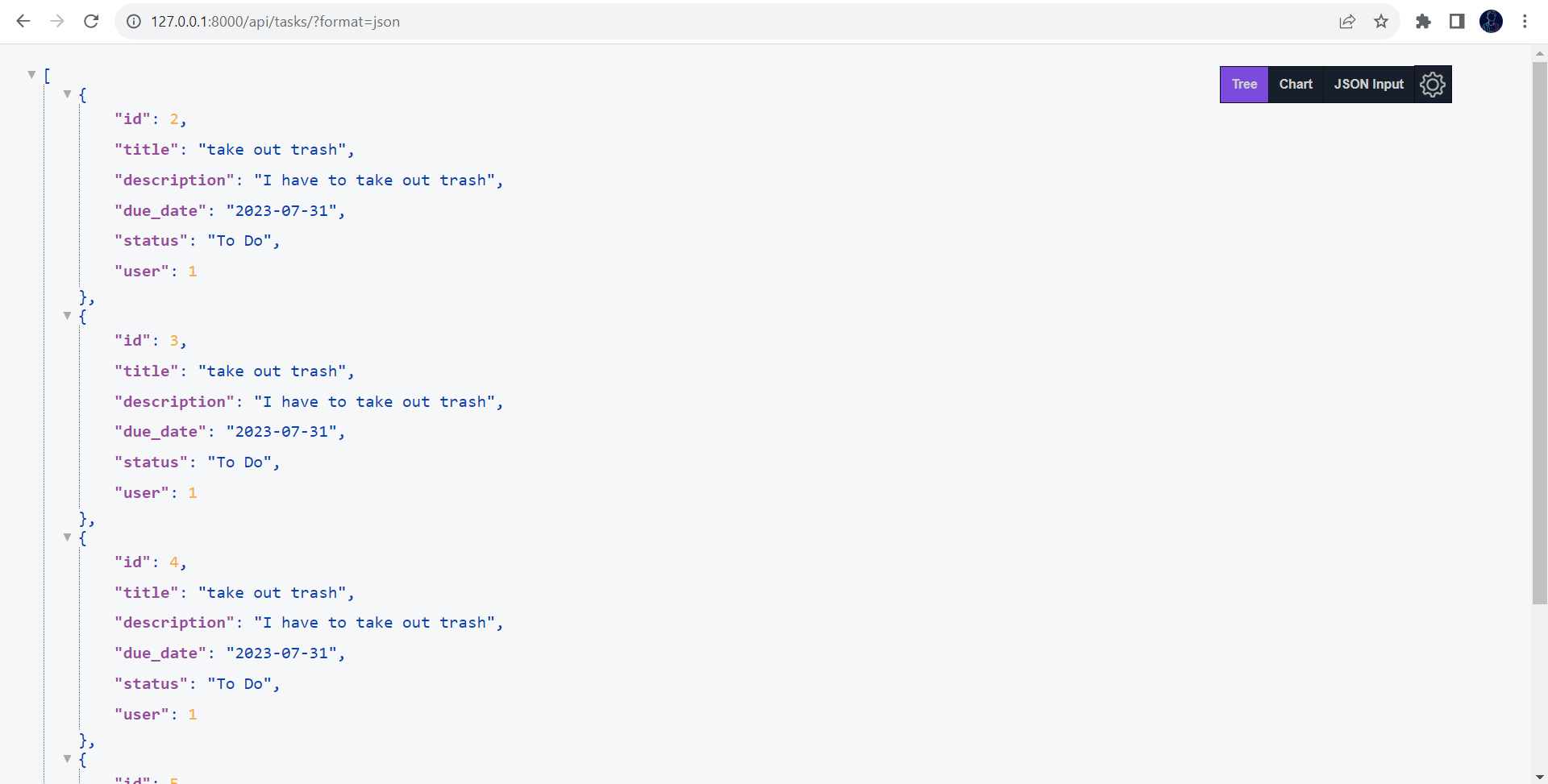Select the Tree view button
Image resolution: width=1548 pixels, height=784 pixels.
(x=1245, y=84)
